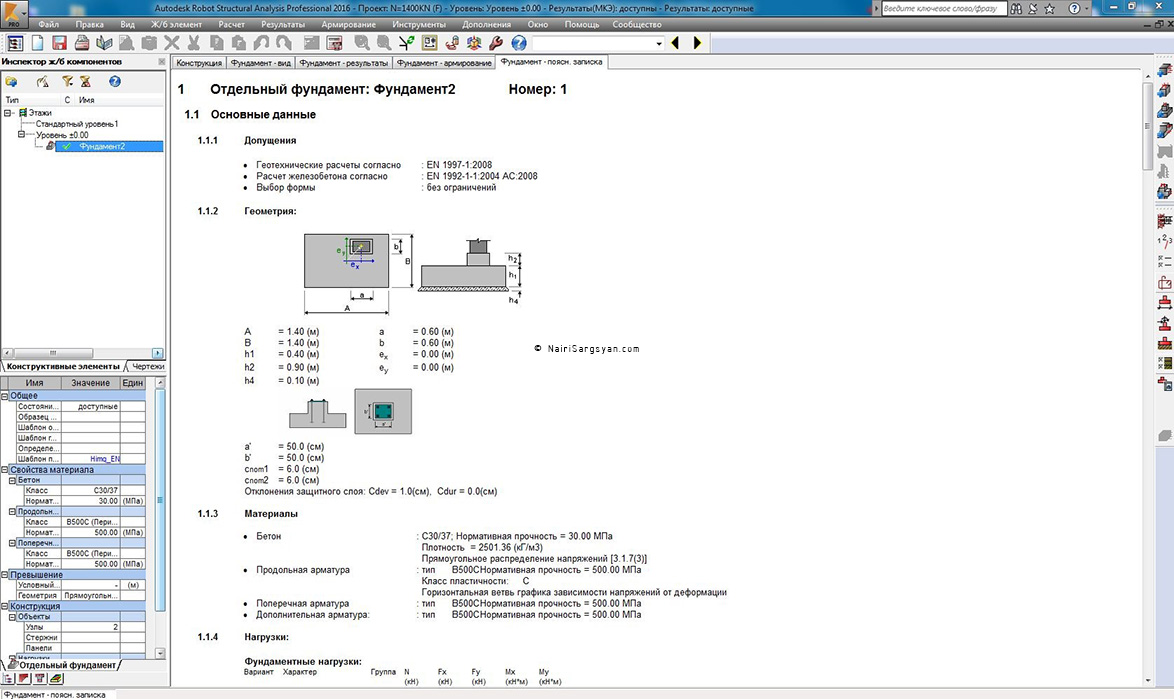Open the Расчет menu
The width and height of the screenshot is (1174, 699).
[x=231, y=25]
